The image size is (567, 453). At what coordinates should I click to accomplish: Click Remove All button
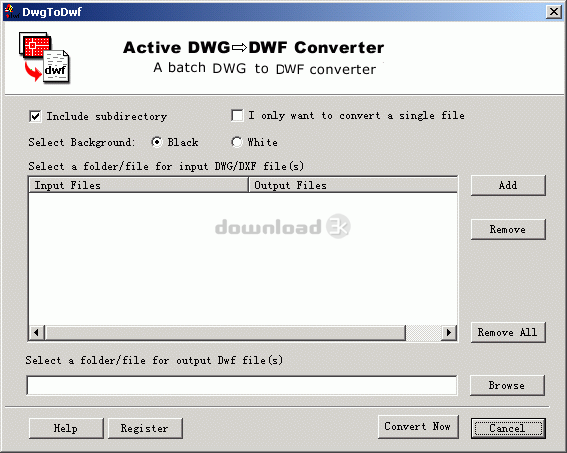point(508,332)
